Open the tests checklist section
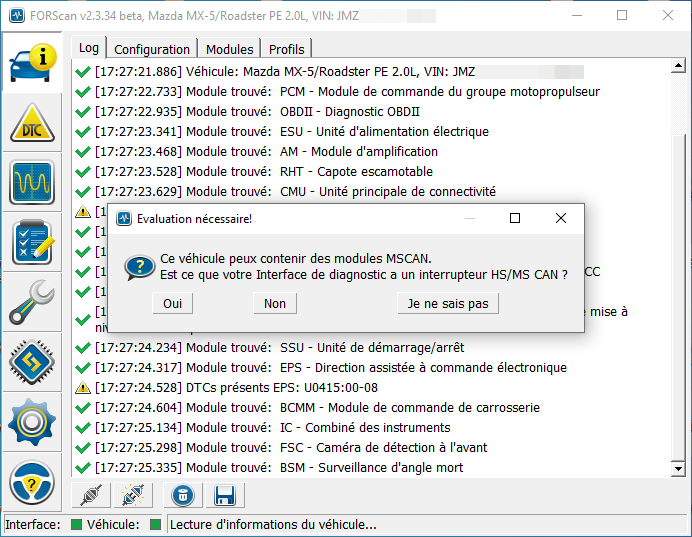The height and width of the screenshot is (537, 692). click(x=32, y=242)
